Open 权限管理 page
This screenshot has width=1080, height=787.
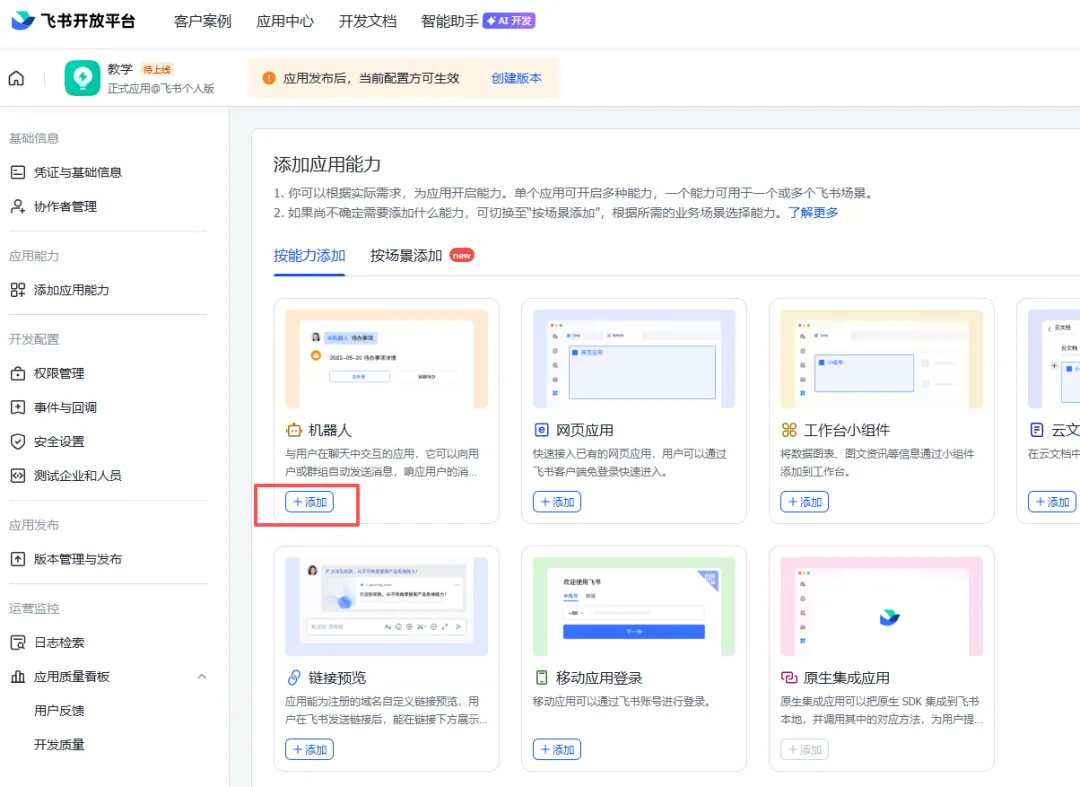click(59, 373)
